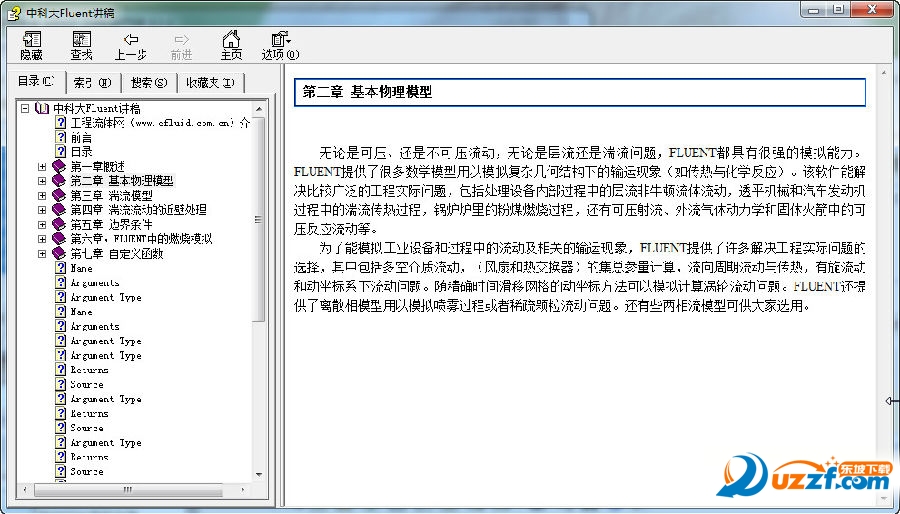Open the Options (选项) toolbar menu
900x514 pixels.
[281, 46]
